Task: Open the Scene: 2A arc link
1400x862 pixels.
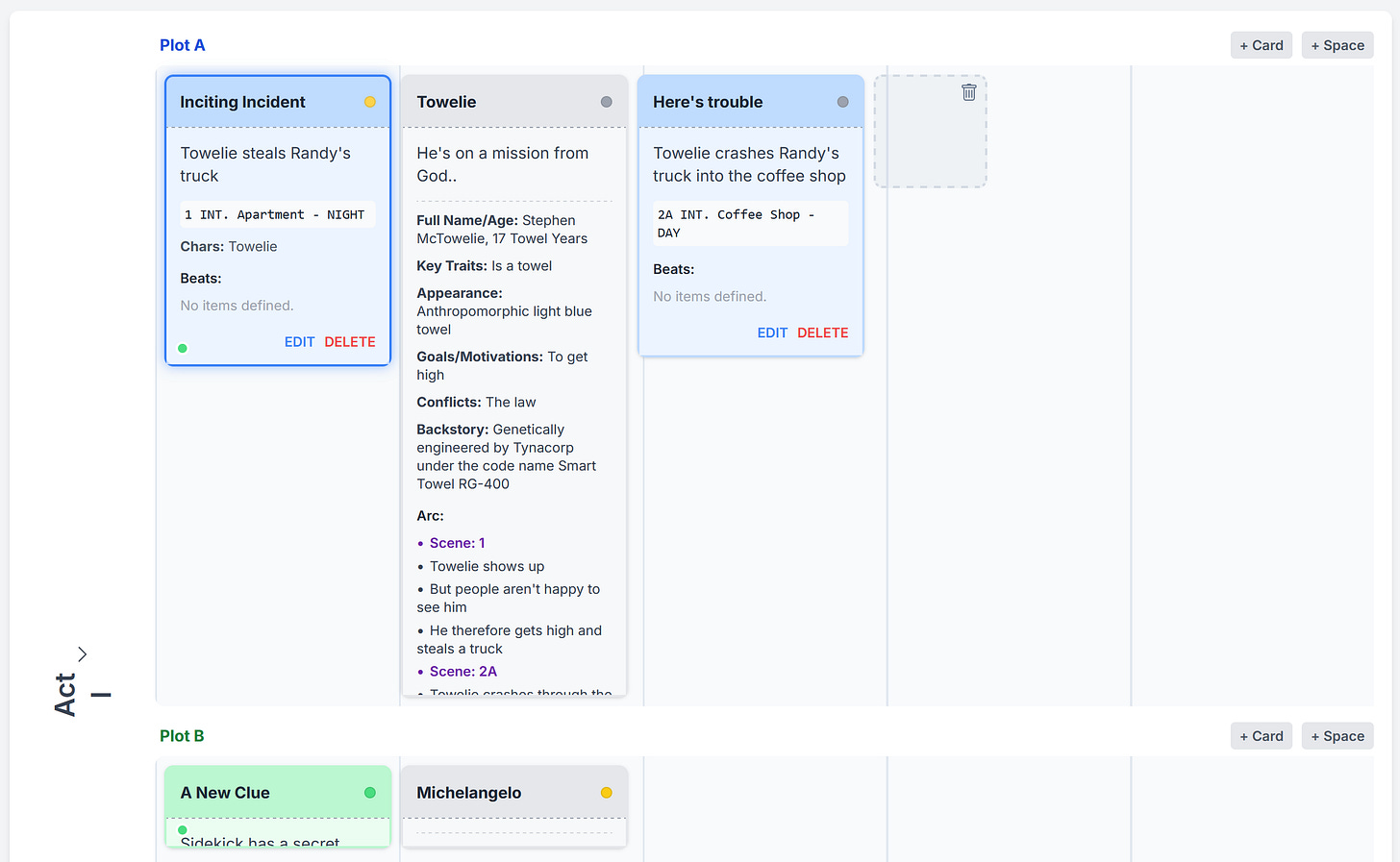Action: [x=463, y=672]
